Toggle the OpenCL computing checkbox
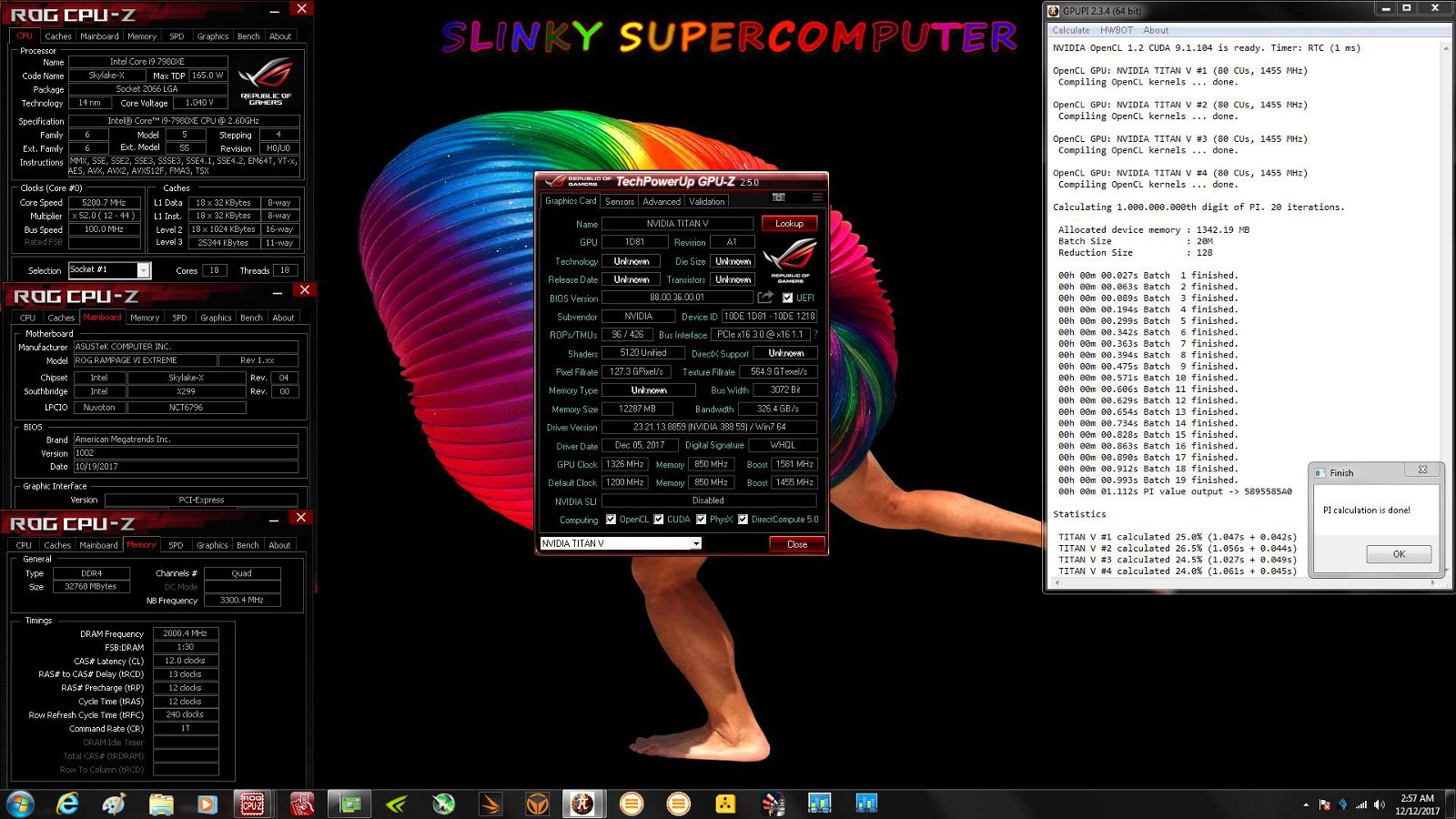1456x819 pixels. tap(611, 520)
